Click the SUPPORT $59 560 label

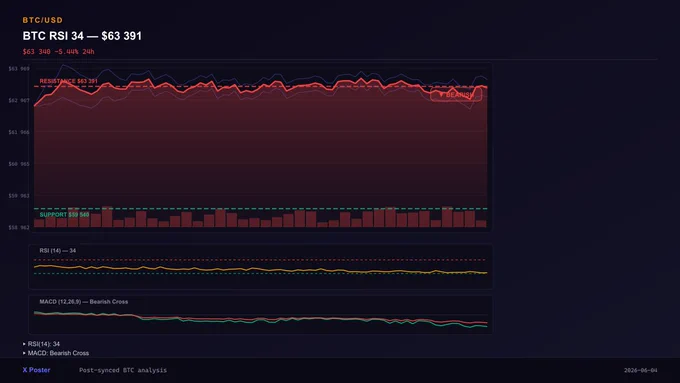[64, 215]
